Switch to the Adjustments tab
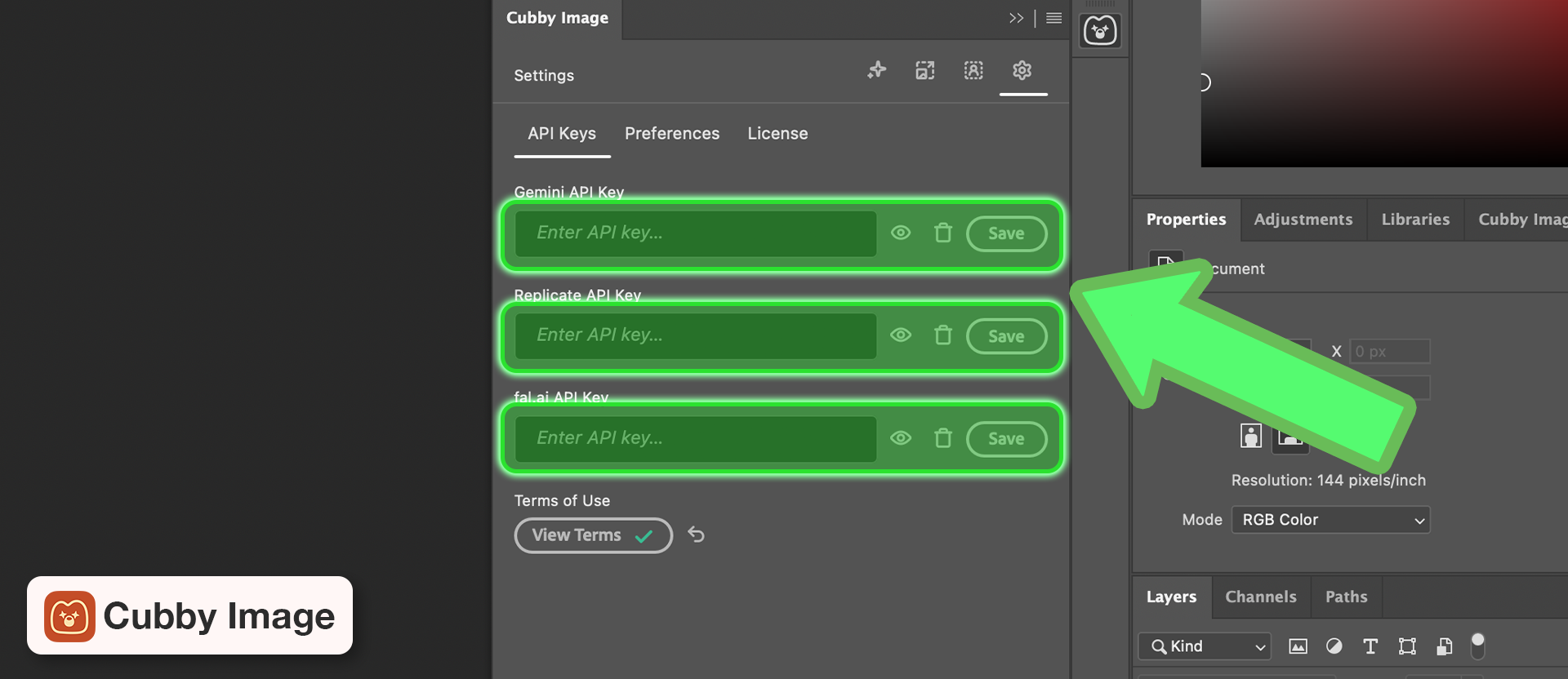 coord(1303,220)
